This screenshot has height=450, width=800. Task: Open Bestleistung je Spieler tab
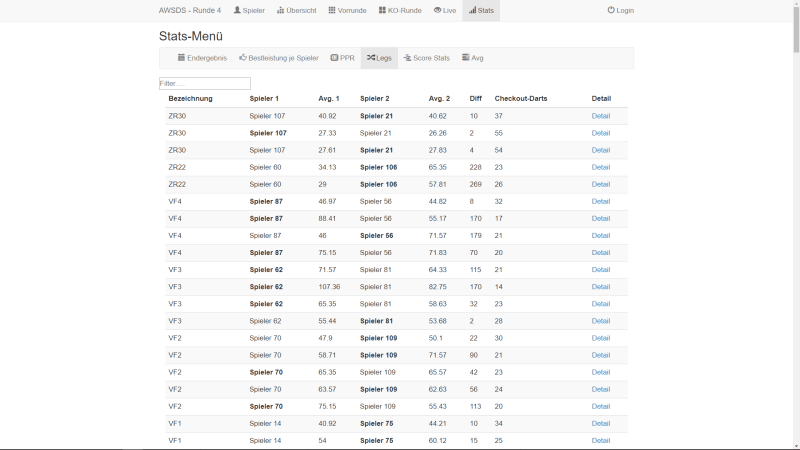pos(279,58)
